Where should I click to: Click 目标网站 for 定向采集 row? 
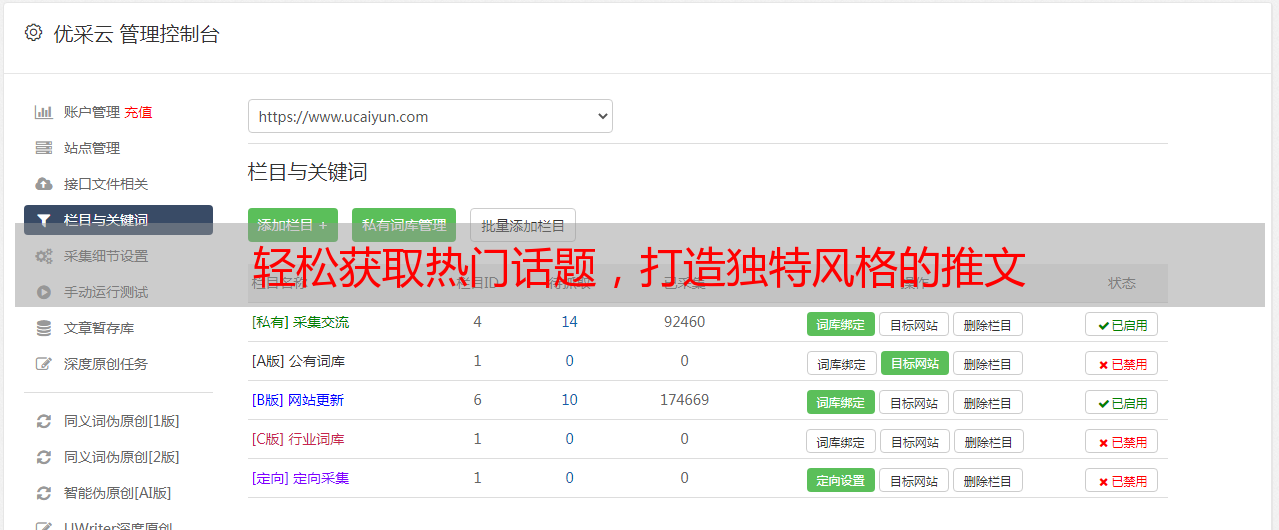tap(914, 480)
